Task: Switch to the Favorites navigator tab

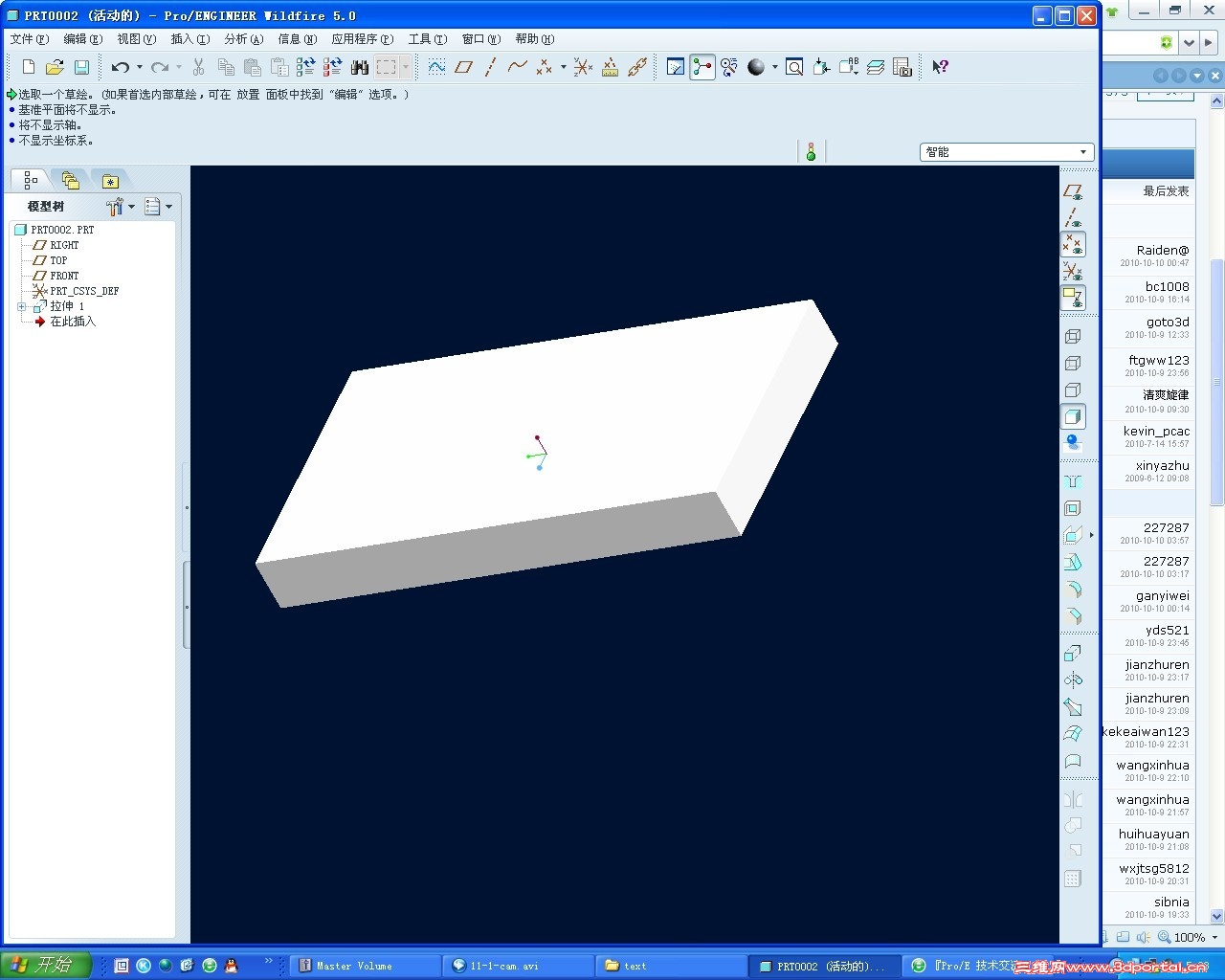Action: (x=110, y=180)
